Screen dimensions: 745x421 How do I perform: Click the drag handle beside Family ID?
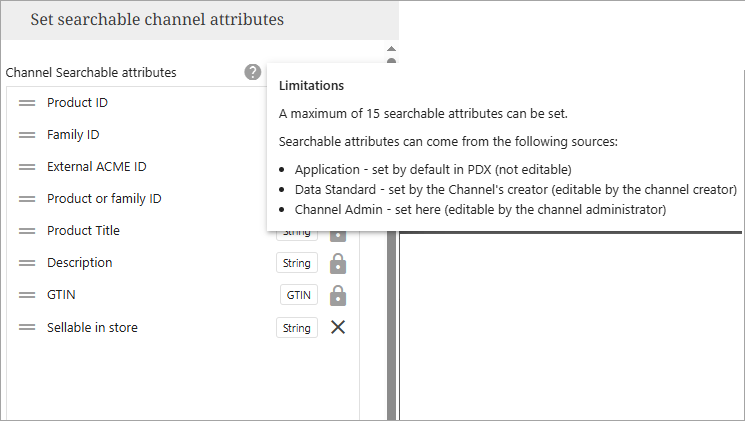click(x=27, y=135)
